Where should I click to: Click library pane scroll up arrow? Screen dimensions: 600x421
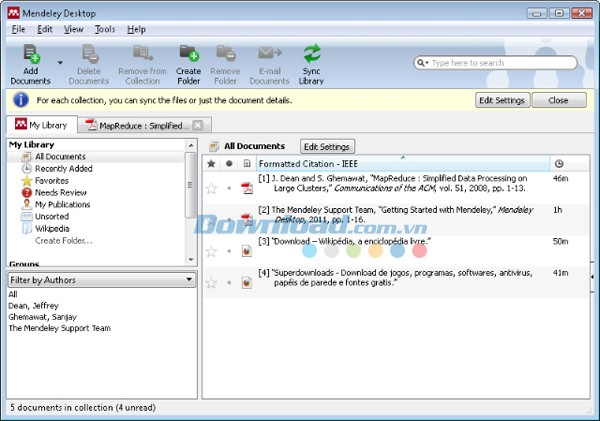click(x=191, y=145)
